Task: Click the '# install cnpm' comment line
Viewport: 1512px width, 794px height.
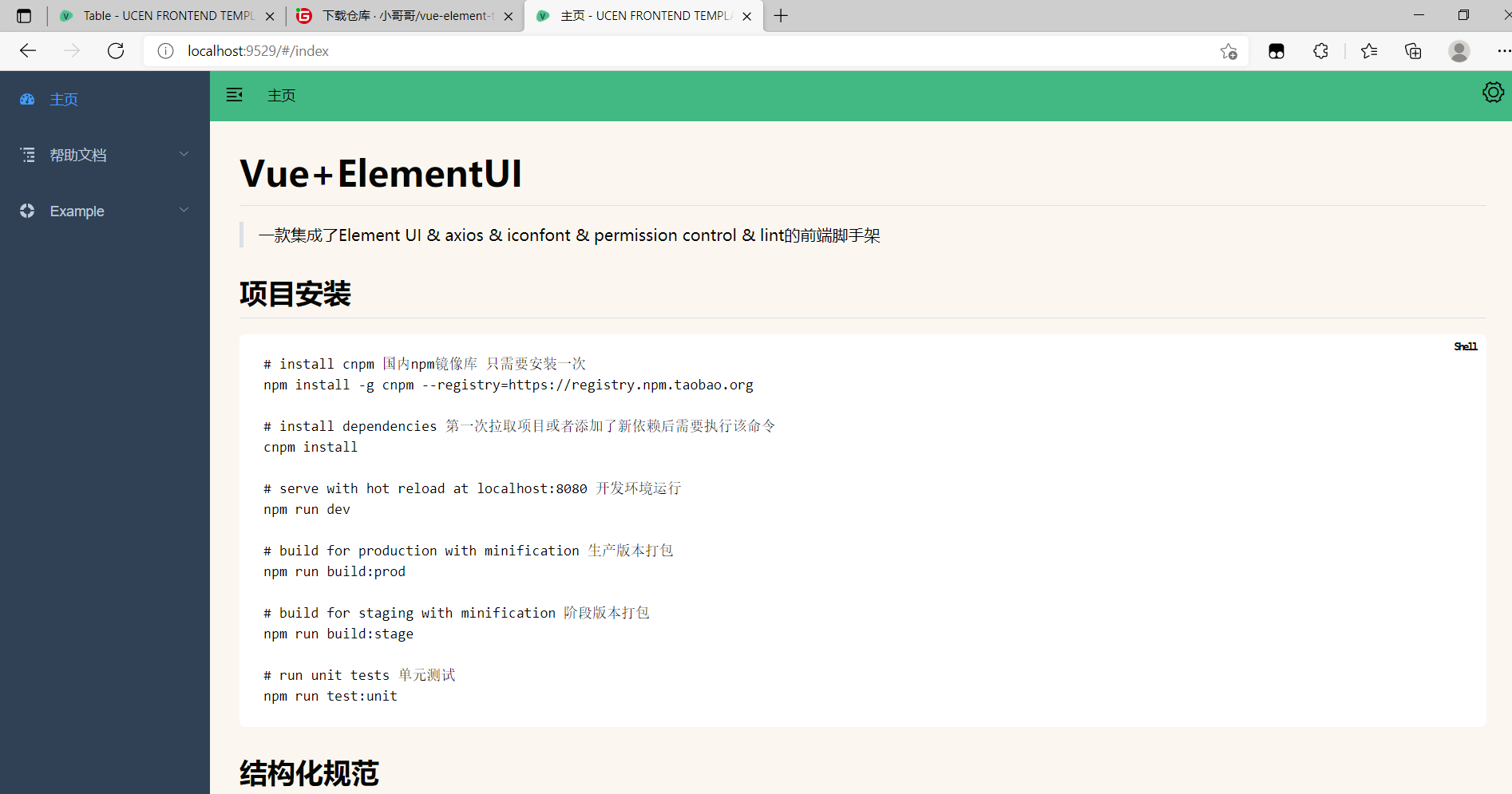Action: pyautogui.click(x=425, y=364)
